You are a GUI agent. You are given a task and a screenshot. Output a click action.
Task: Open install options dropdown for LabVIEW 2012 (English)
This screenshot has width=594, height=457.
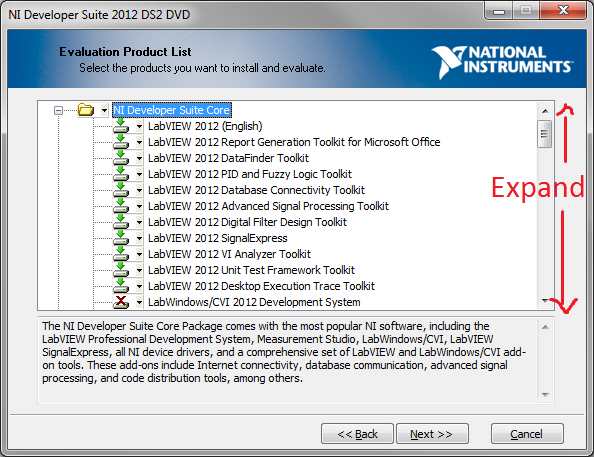(x=139, y=126)
